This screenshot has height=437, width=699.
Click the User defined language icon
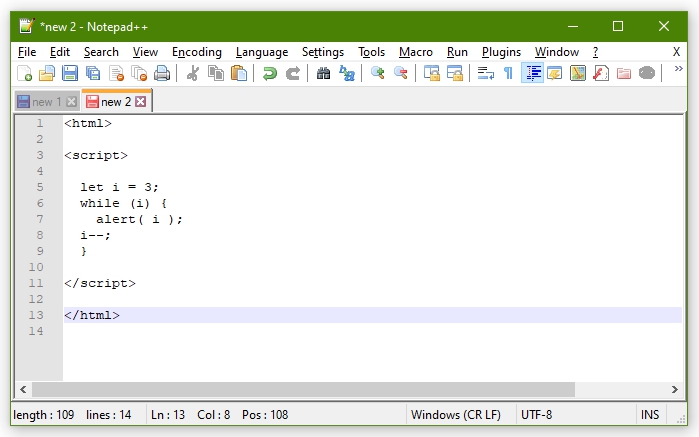(555, 73)
